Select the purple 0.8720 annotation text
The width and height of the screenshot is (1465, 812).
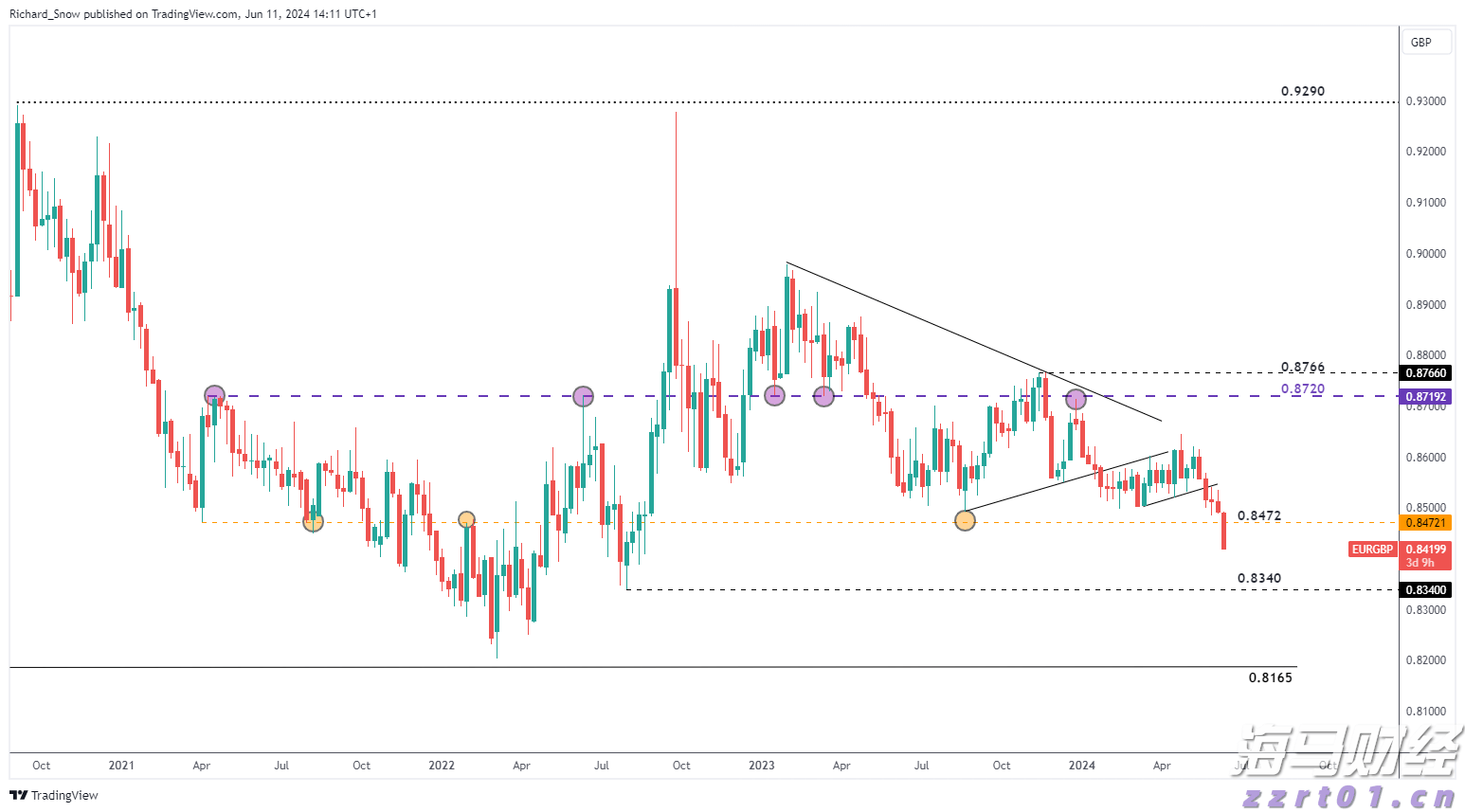1303,388
